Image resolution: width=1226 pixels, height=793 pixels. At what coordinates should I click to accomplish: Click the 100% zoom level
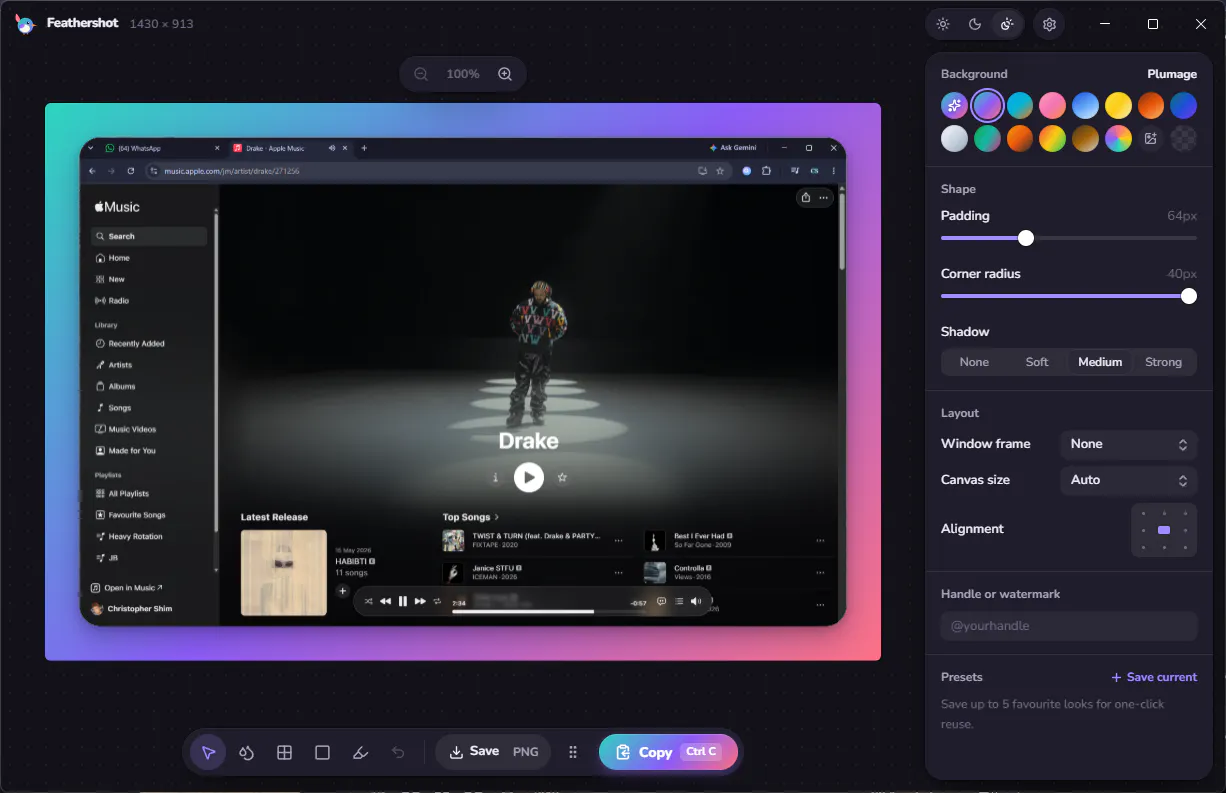[x=463, y=74]
